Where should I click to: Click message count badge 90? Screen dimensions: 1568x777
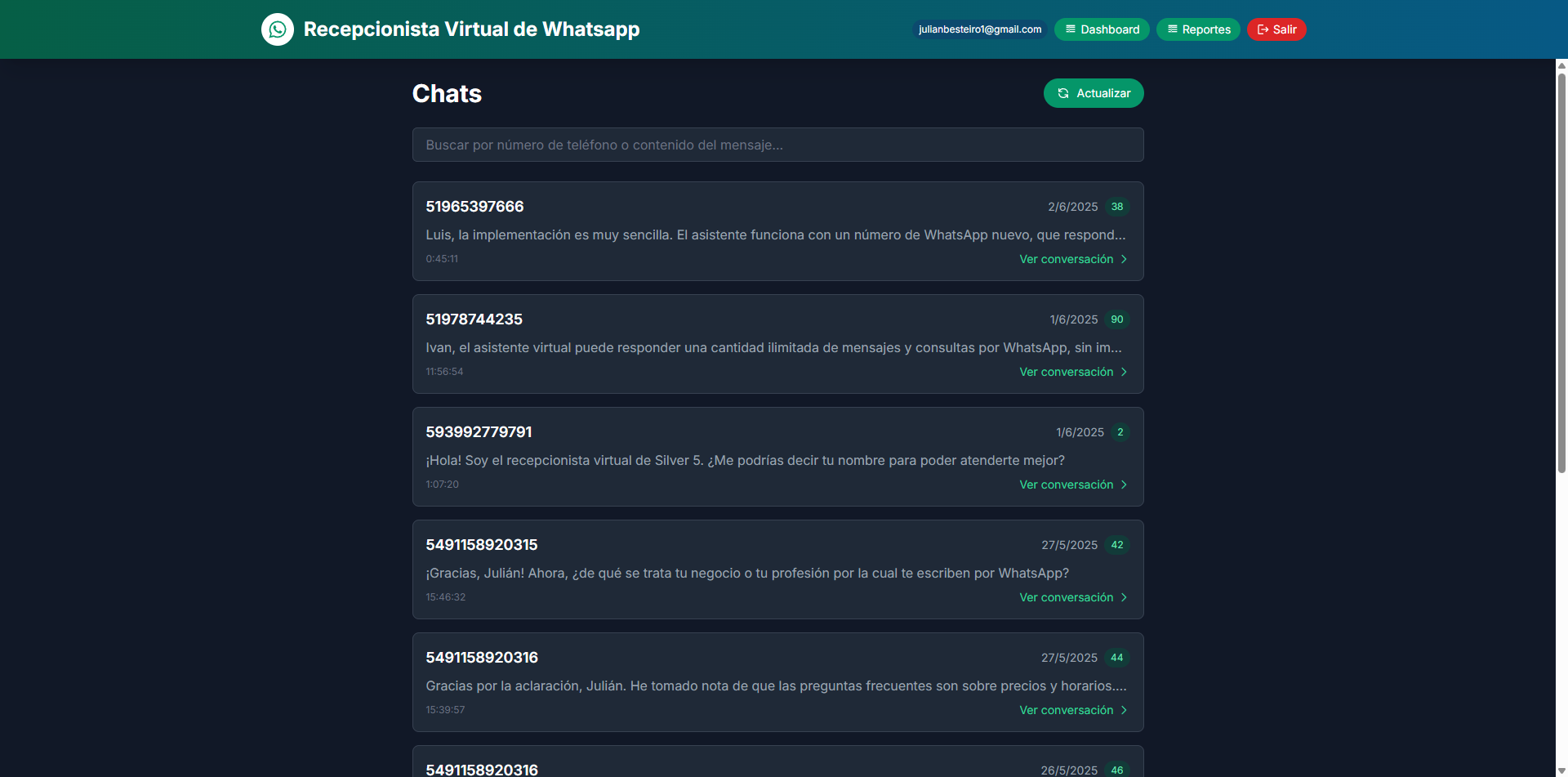point(1117,319)
